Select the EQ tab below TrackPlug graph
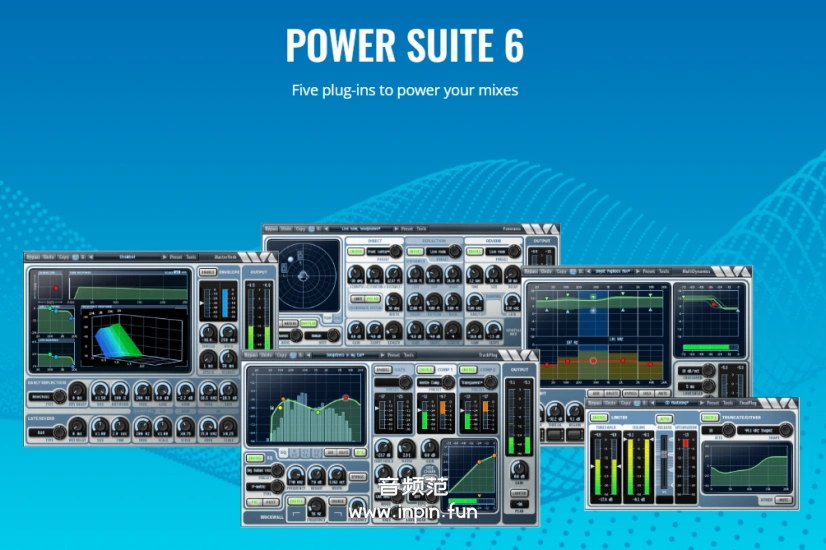Screen dimensions: 826x550 pyautogui.click(x=283, y=453)
